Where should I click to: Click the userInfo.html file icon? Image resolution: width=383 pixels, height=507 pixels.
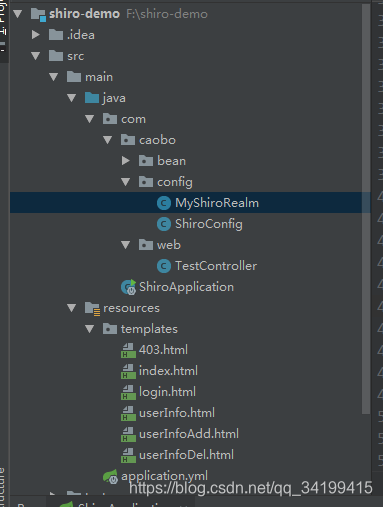[128, 413]
